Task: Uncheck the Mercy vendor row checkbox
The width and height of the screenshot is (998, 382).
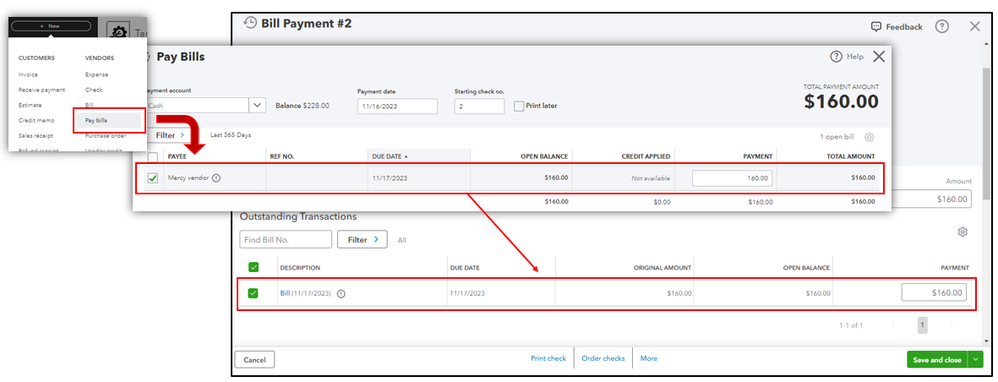Action: click(x=153, y=178)
